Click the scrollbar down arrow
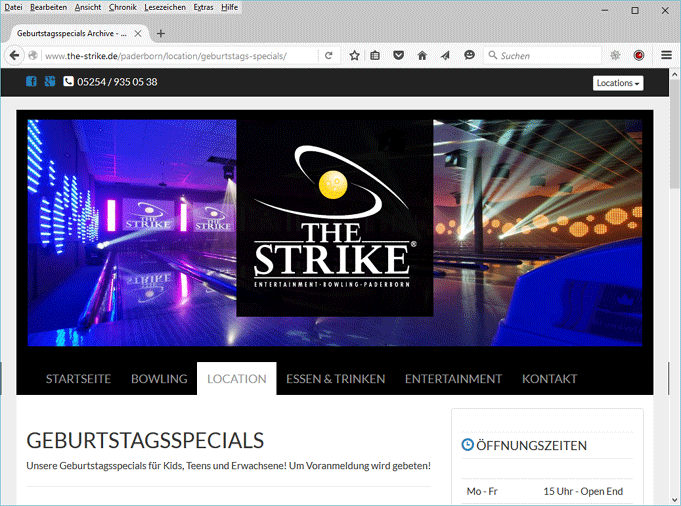 tap(674, 499)
